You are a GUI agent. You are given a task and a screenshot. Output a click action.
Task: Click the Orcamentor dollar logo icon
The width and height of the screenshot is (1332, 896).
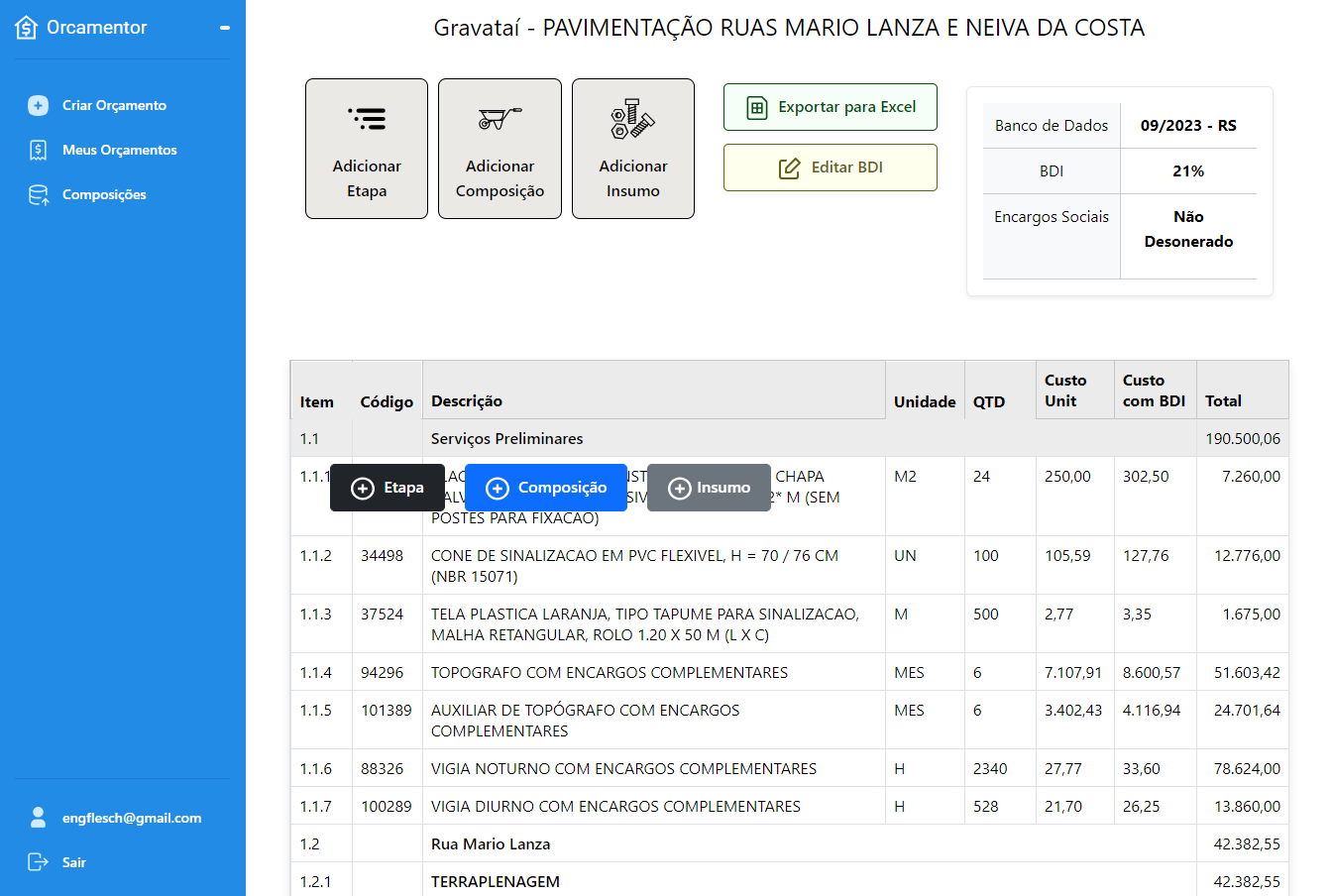coord(27,27)
